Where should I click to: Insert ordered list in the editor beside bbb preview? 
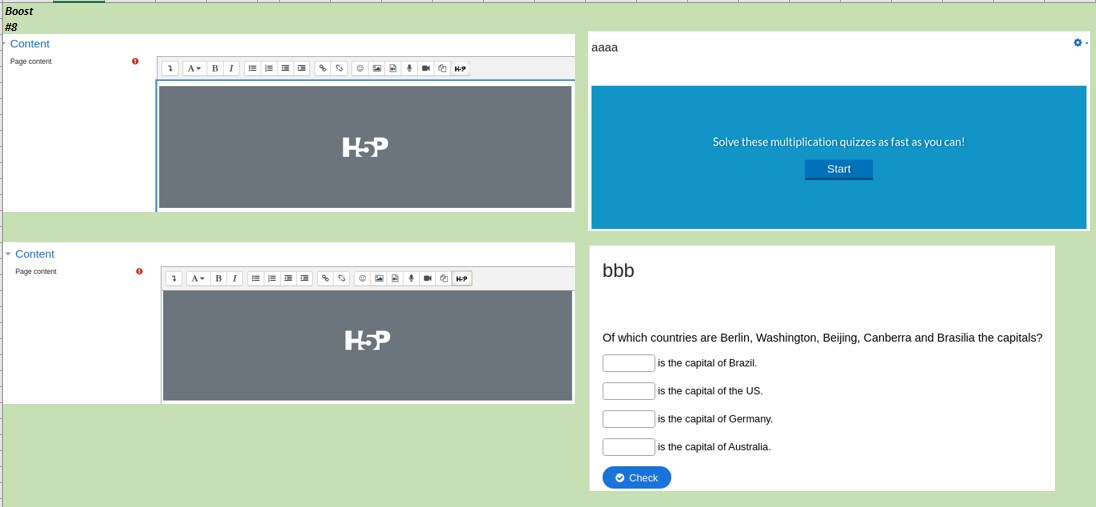272,278
